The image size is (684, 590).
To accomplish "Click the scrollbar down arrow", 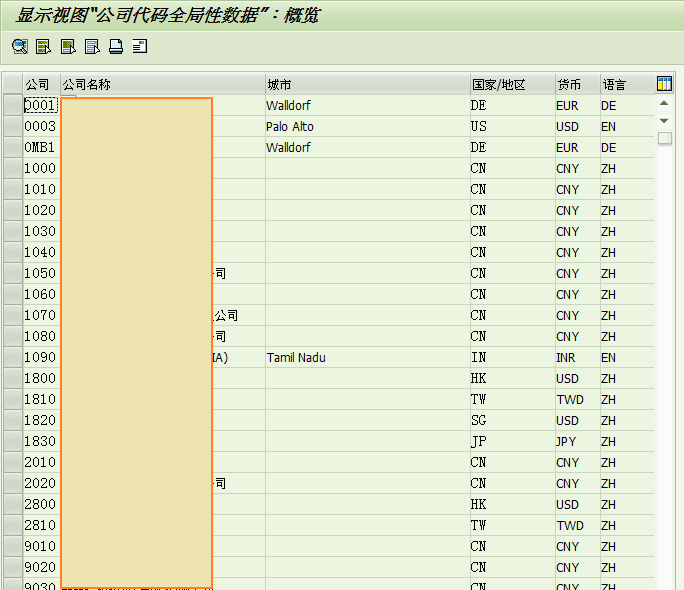I will coord(664,121).
